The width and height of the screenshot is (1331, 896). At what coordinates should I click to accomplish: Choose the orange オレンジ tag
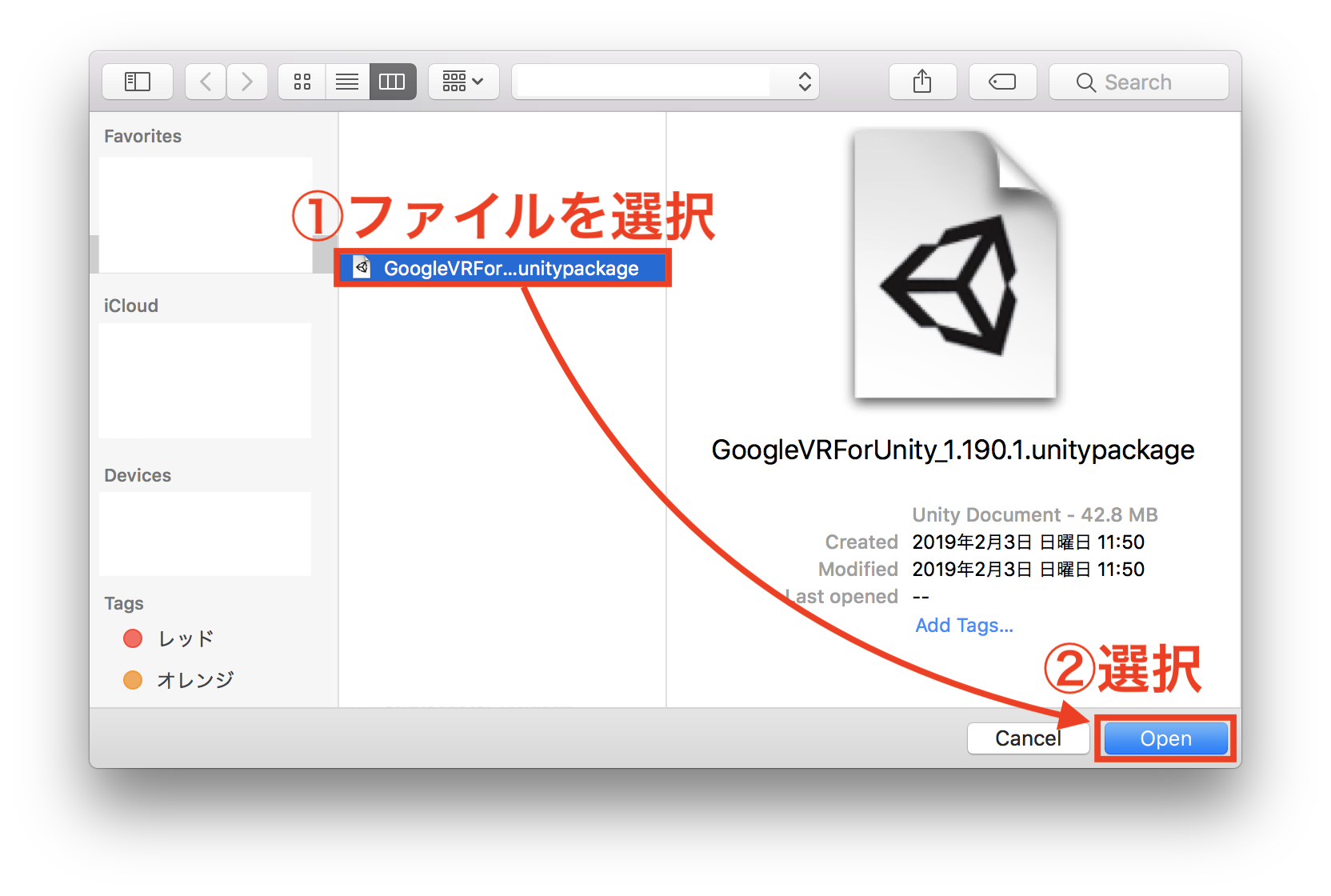tap(194, 680)
